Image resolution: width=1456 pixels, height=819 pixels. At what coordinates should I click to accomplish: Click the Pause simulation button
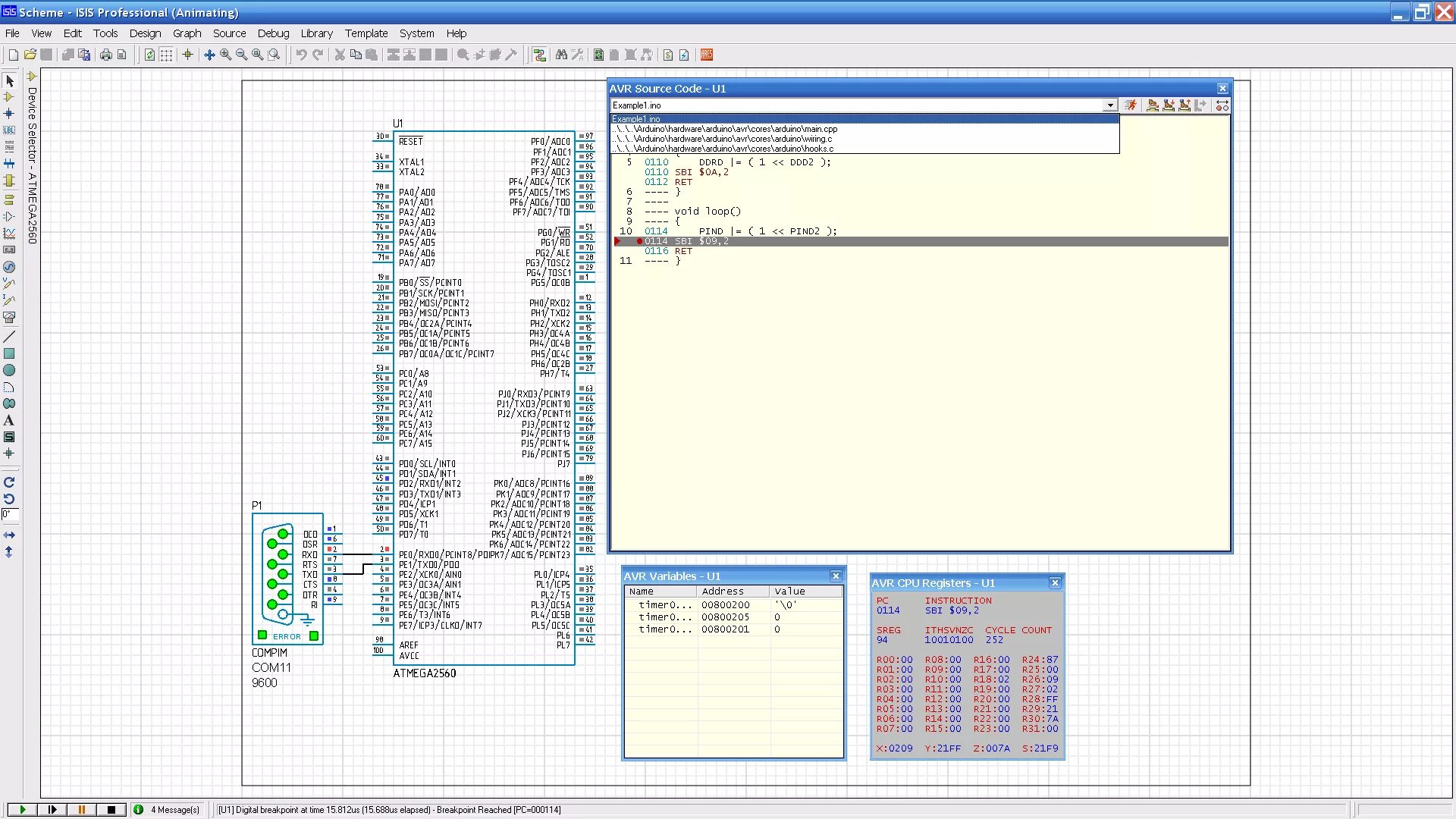pos(81,810)
